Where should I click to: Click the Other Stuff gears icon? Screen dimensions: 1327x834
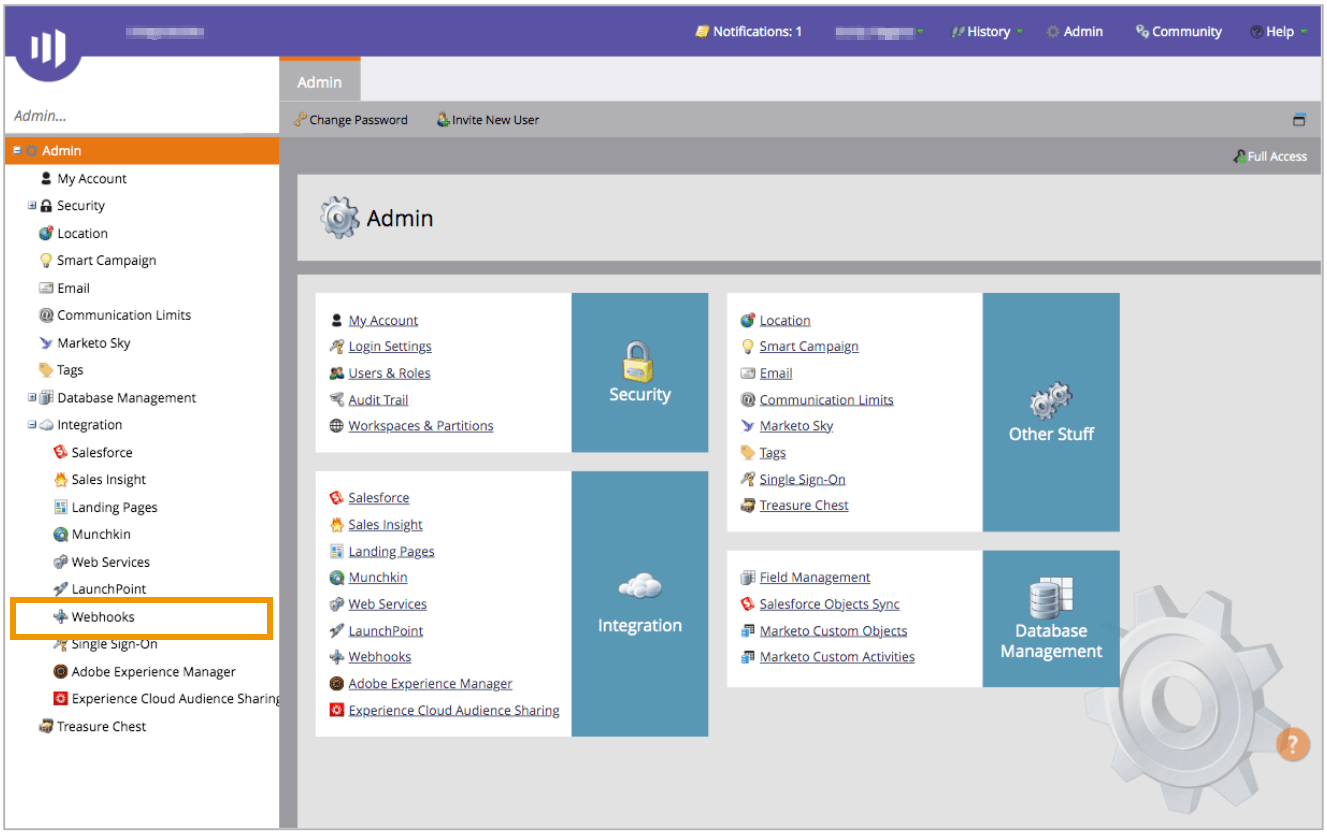(x=1051, y=400)
